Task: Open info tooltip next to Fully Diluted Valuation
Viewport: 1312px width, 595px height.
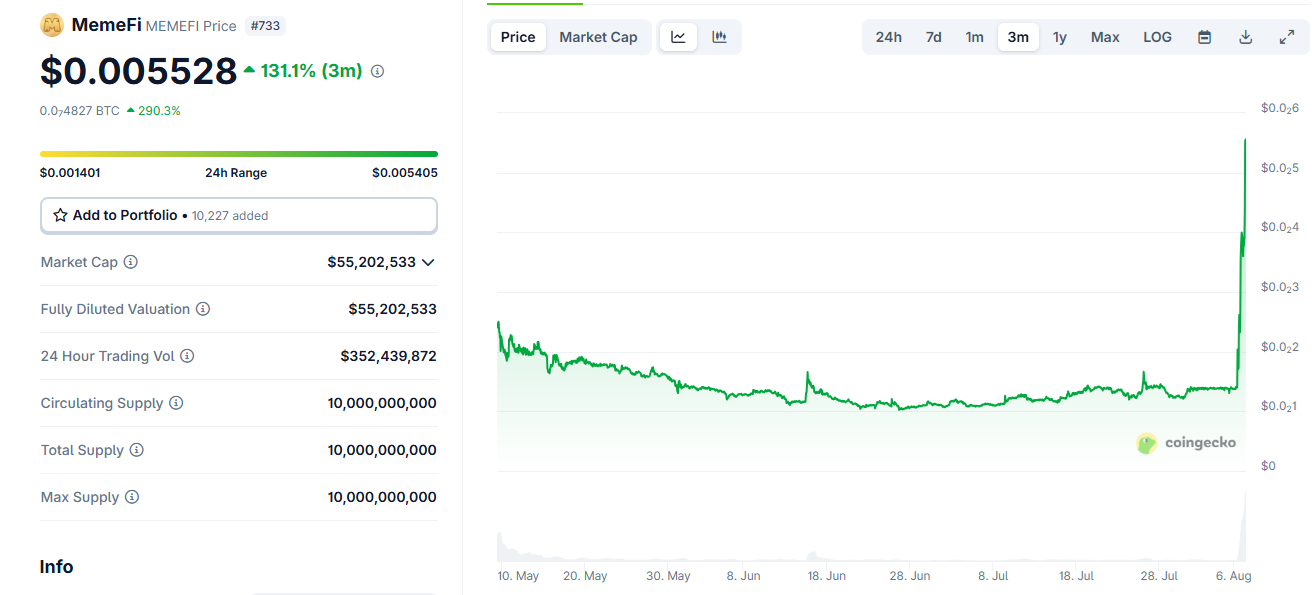Action: point(205,309)
